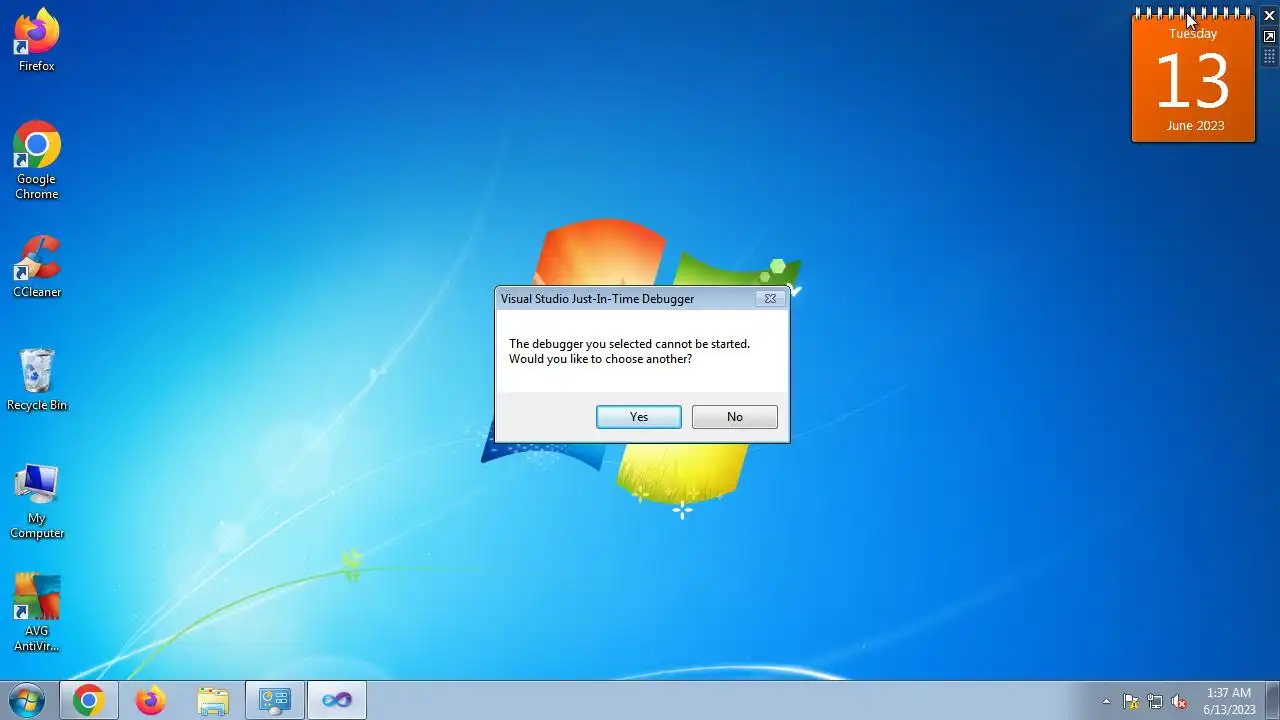This screenshot has height=720, width=1280.
Task: Enlarge the calendar gadget size
Action: pyautogui.click(x=1269, y=37)
